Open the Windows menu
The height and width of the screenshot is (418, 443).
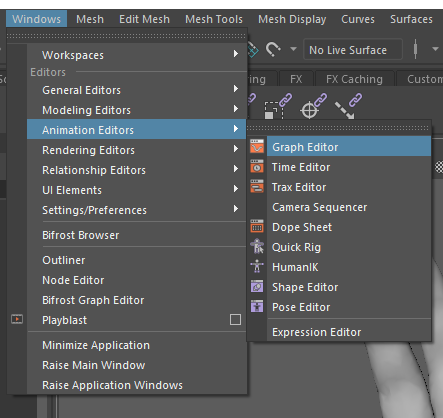tap(36, 19)
